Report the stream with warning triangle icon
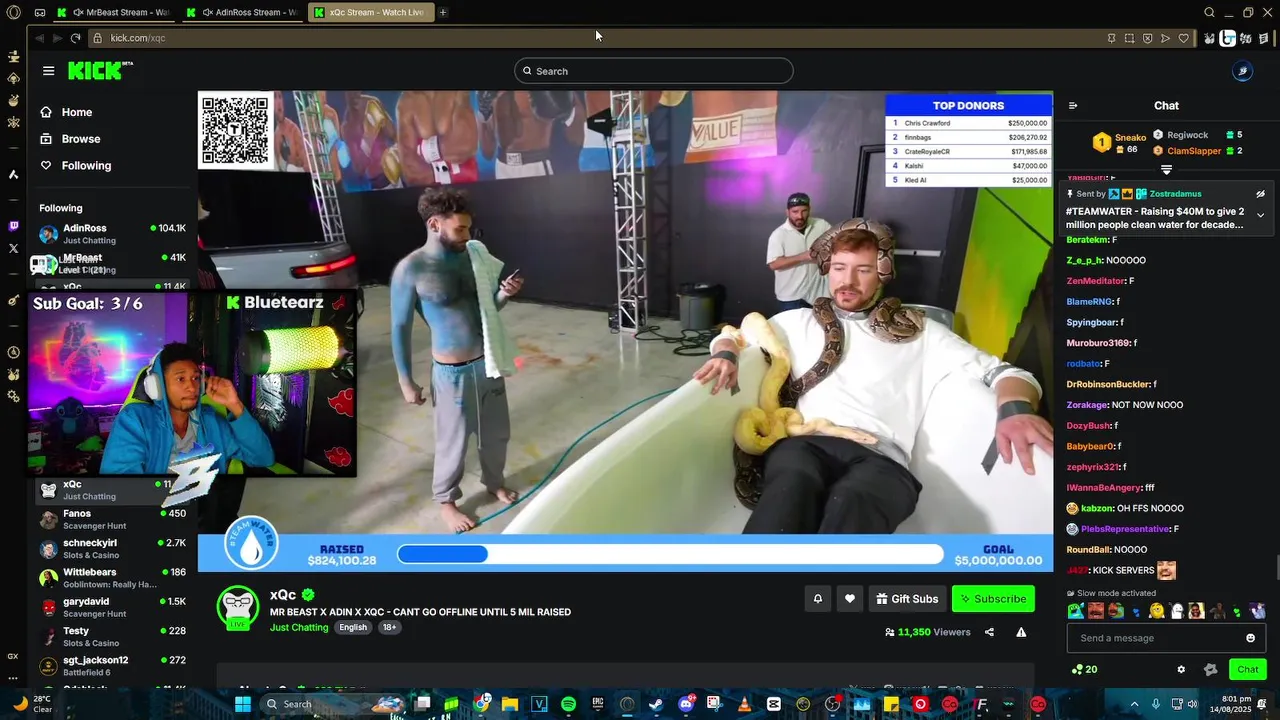The image size is (1280, 720). click(x=1021, y=632)
